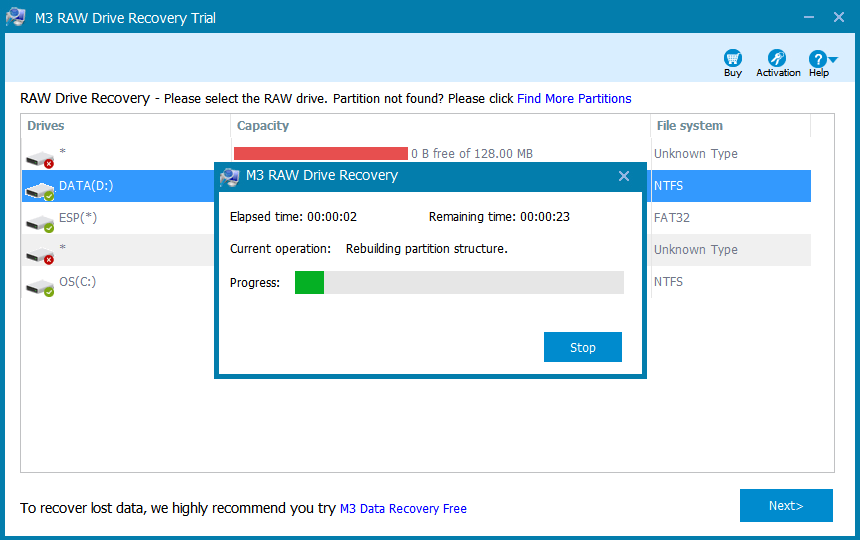Click the M3 app icon in main title bar
Viewport: 860px width, 540px height.
tap(15, 17)
